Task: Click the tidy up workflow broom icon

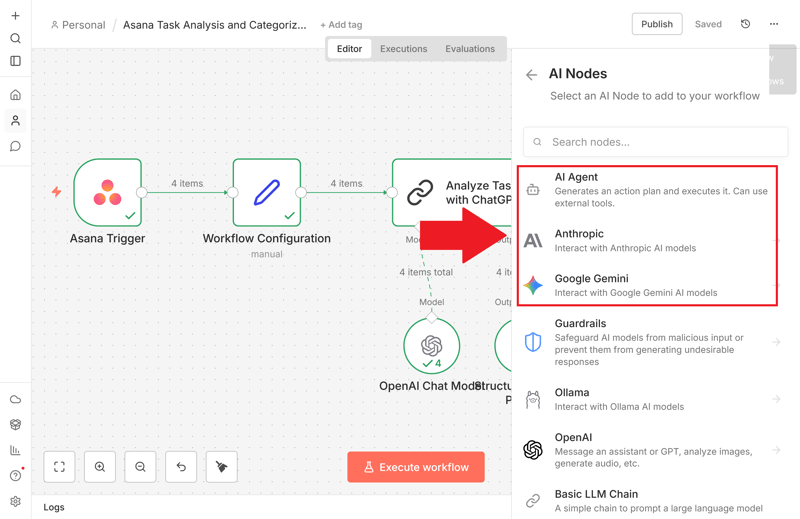Action: point(221,467)
